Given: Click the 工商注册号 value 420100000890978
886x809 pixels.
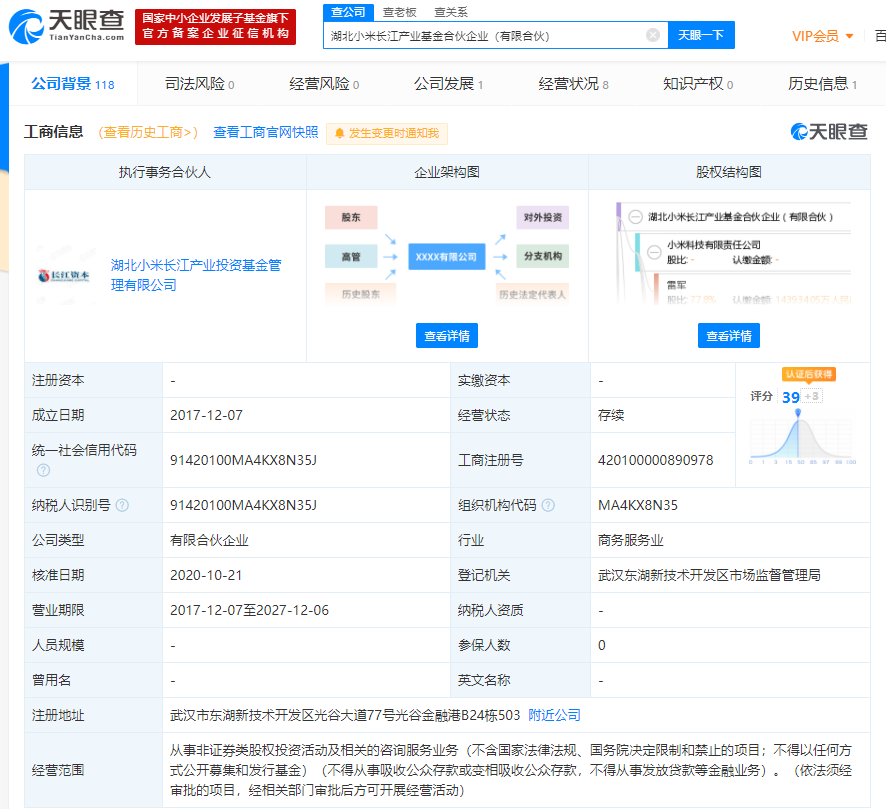Looking at the screenshot, I should [655, 460].
